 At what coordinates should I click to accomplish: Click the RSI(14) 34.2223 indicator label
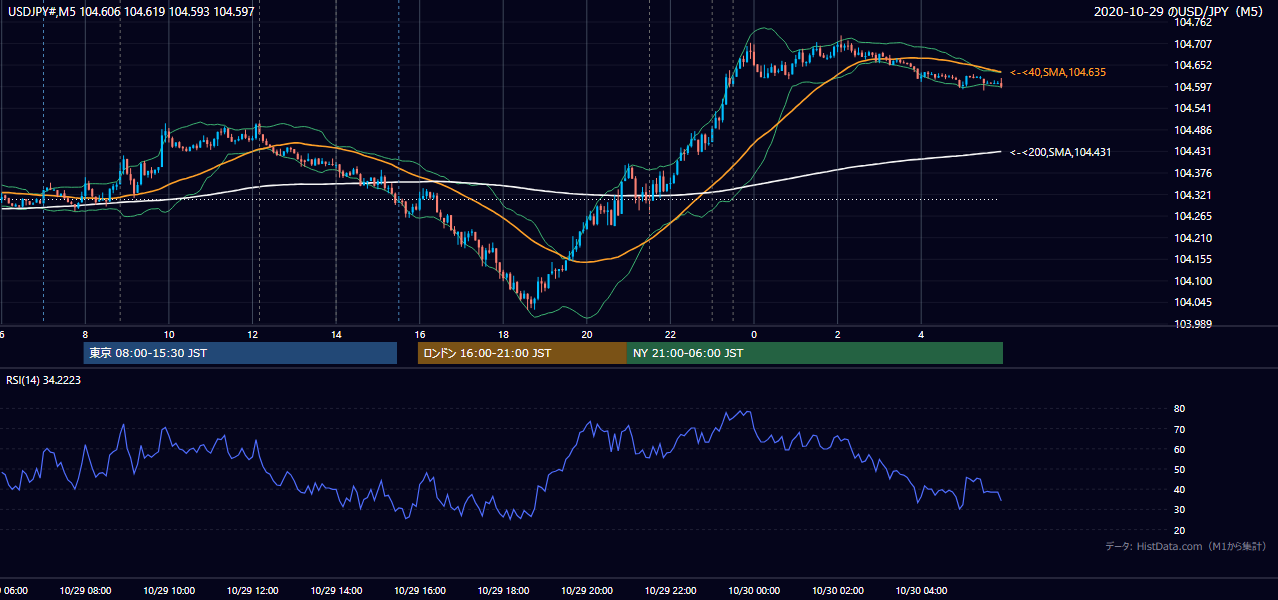click(43, 380)
